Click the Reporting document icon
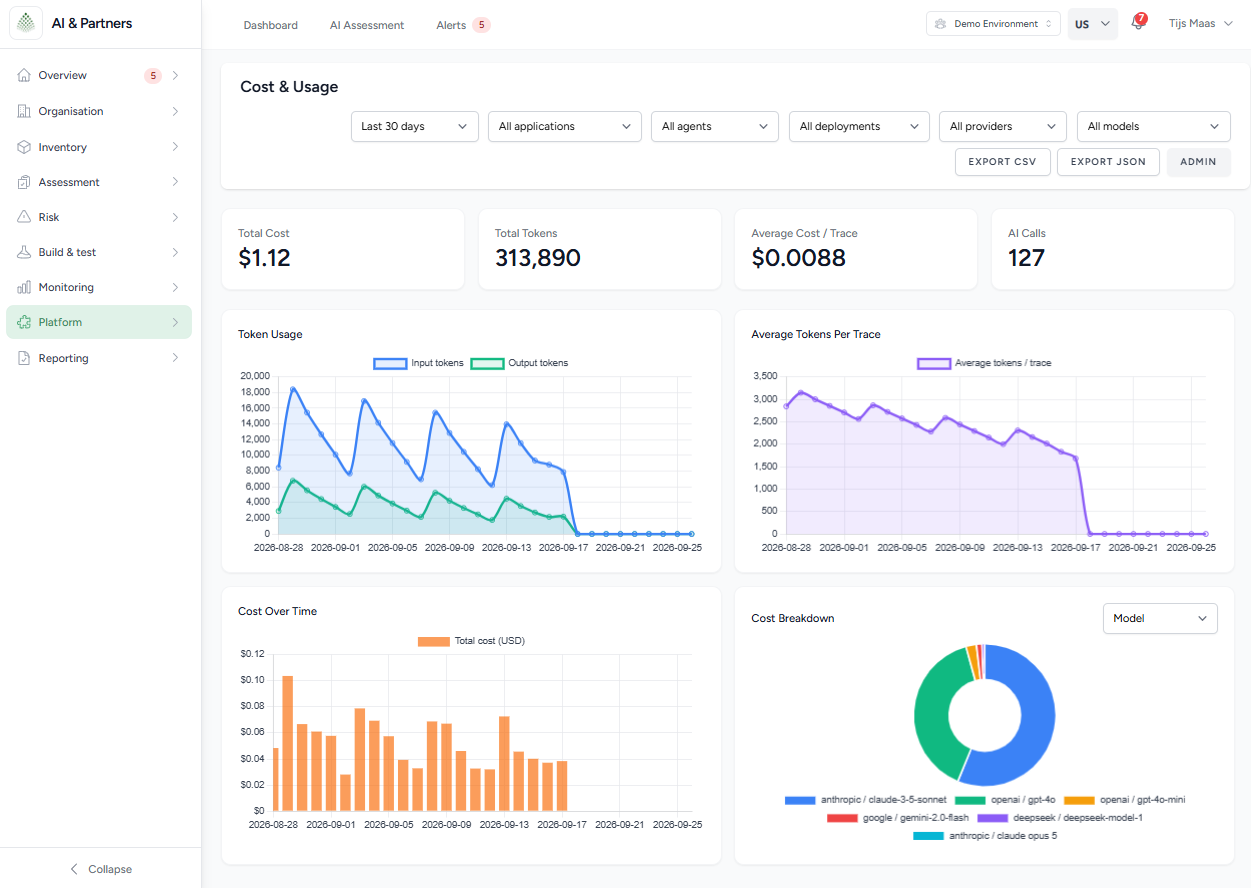Screen dimensions: 1251x888 click(x=24, y=358)
